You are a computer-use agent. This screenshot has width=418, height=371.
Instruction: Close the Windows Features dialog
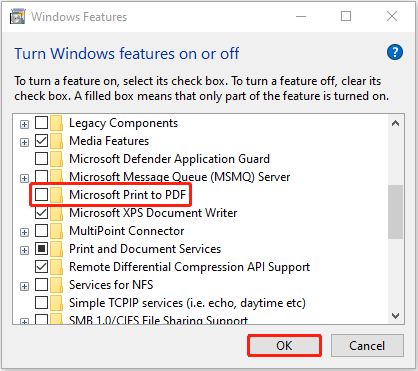(x=392, y=16)
